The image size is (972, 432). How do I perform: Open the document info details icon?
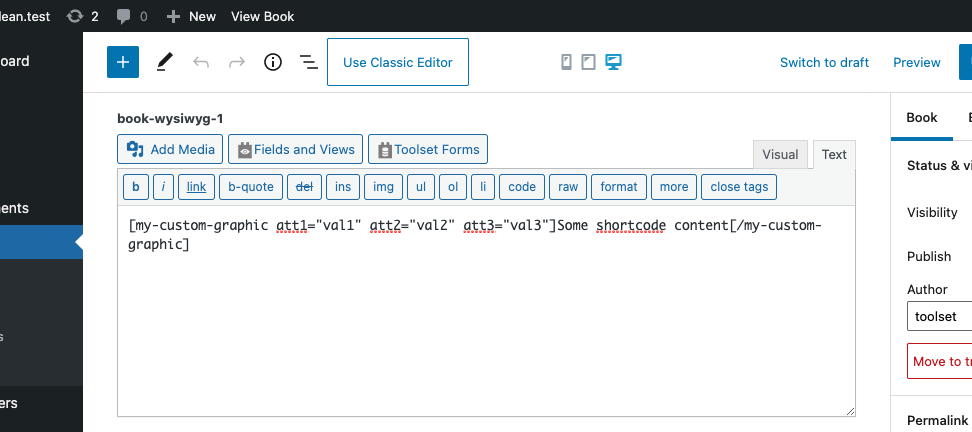[273, 62]
